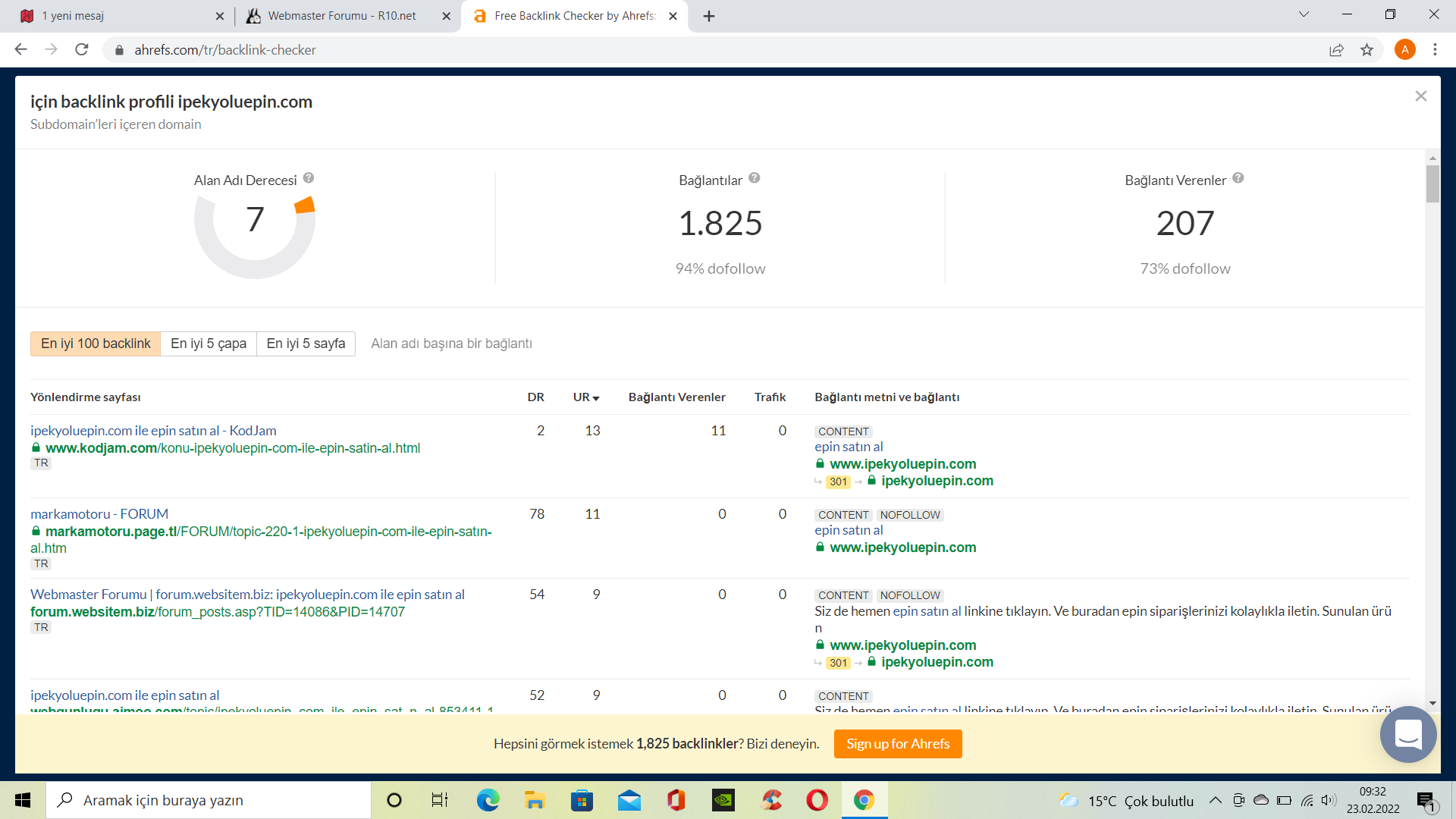1456x819 pixels.
Task: Open the 'markamotoru - FORUM' title link
Action: 99,514
